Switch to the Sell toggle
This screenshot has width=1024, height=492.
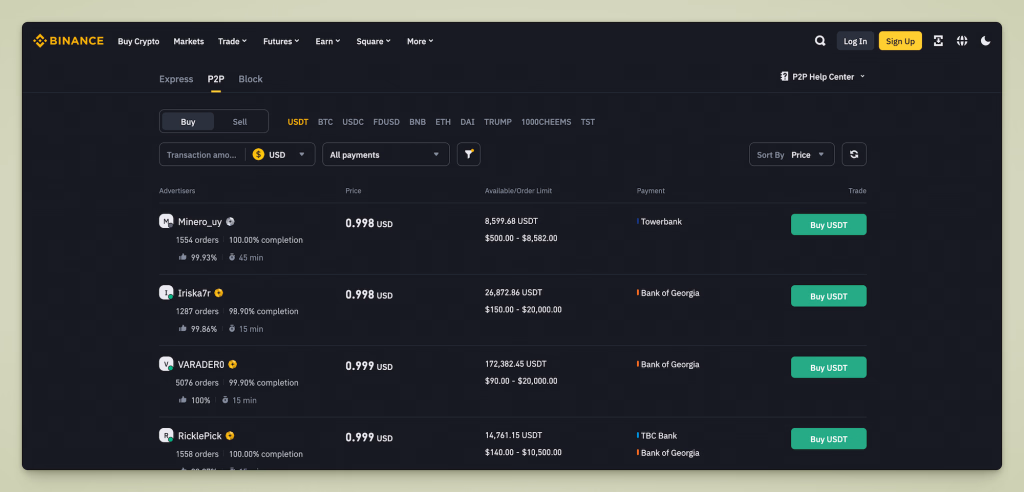click(240, 122)
